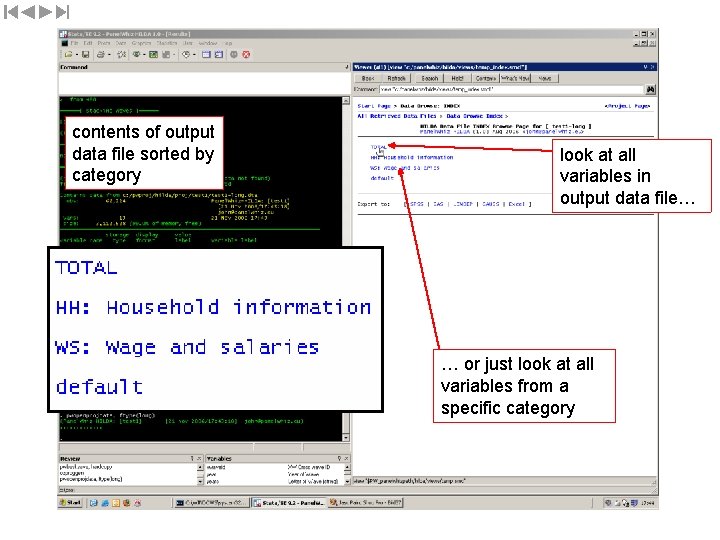The image size is (720, 540).
Task: Click the Viewer News button
Action: (x=545, y=79)
